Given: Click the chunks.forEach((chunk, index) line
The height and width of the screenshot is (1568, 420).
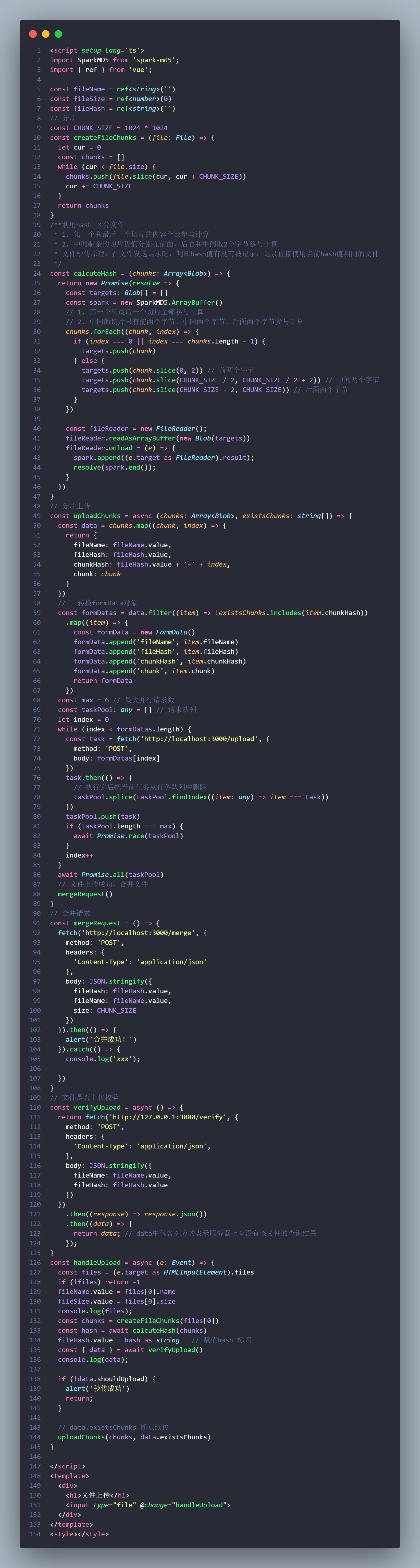Looking at the screenshot, I should (x=132, y=332).
